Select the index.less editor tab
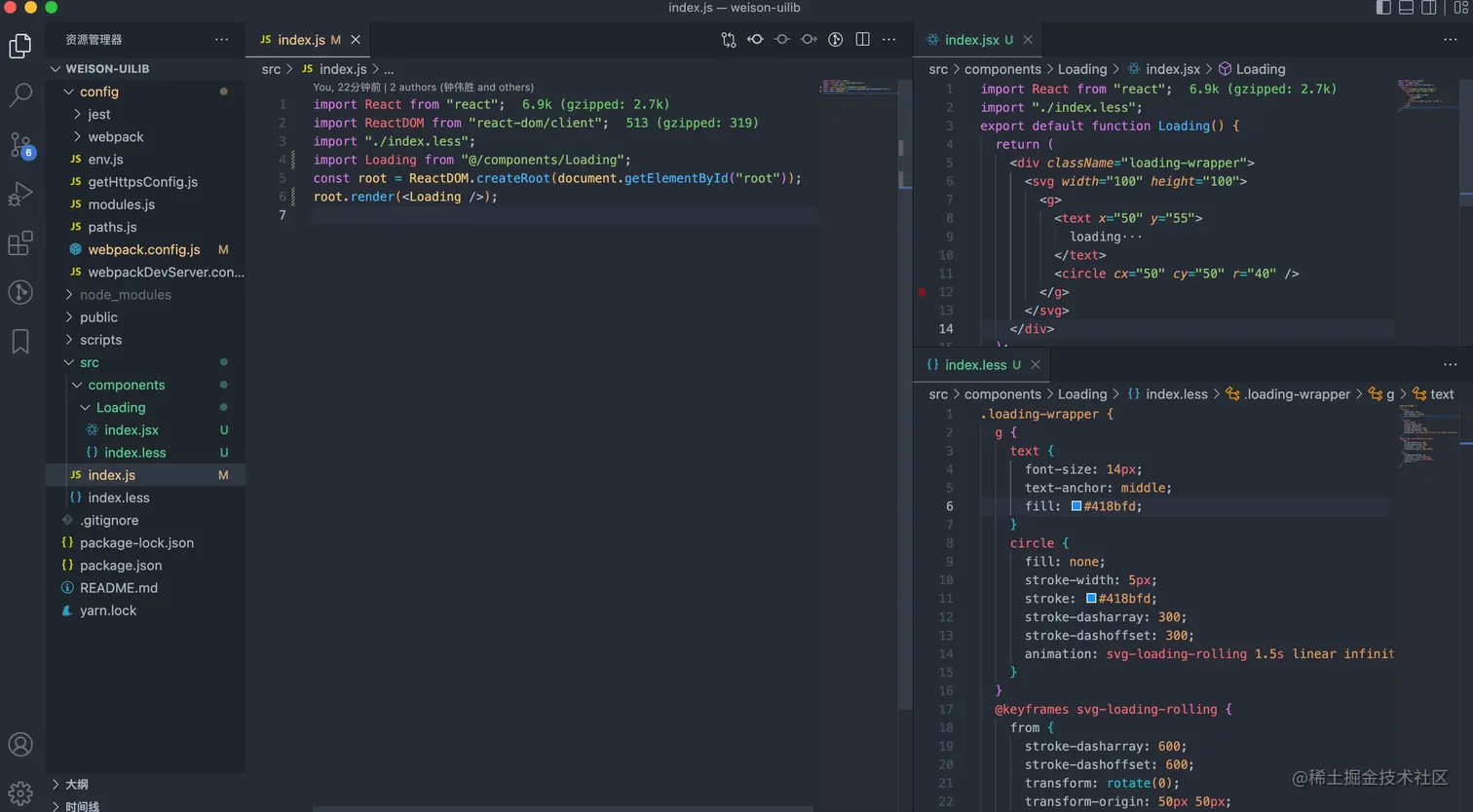1473x812 pixels. (x=974, y=365)
